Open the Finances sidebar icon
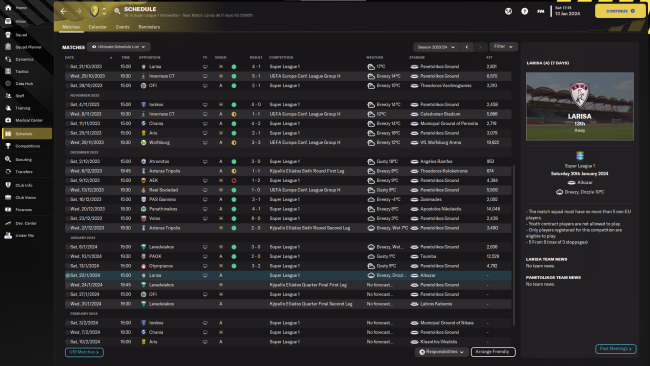 point(8,210)
